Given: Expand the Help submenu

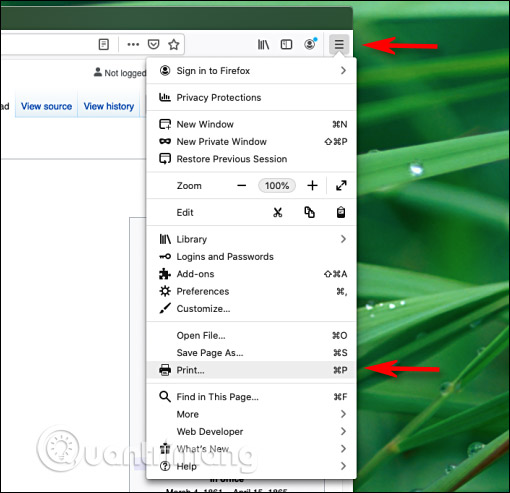Looking at the screenshot, I should (x=252, y=466).
